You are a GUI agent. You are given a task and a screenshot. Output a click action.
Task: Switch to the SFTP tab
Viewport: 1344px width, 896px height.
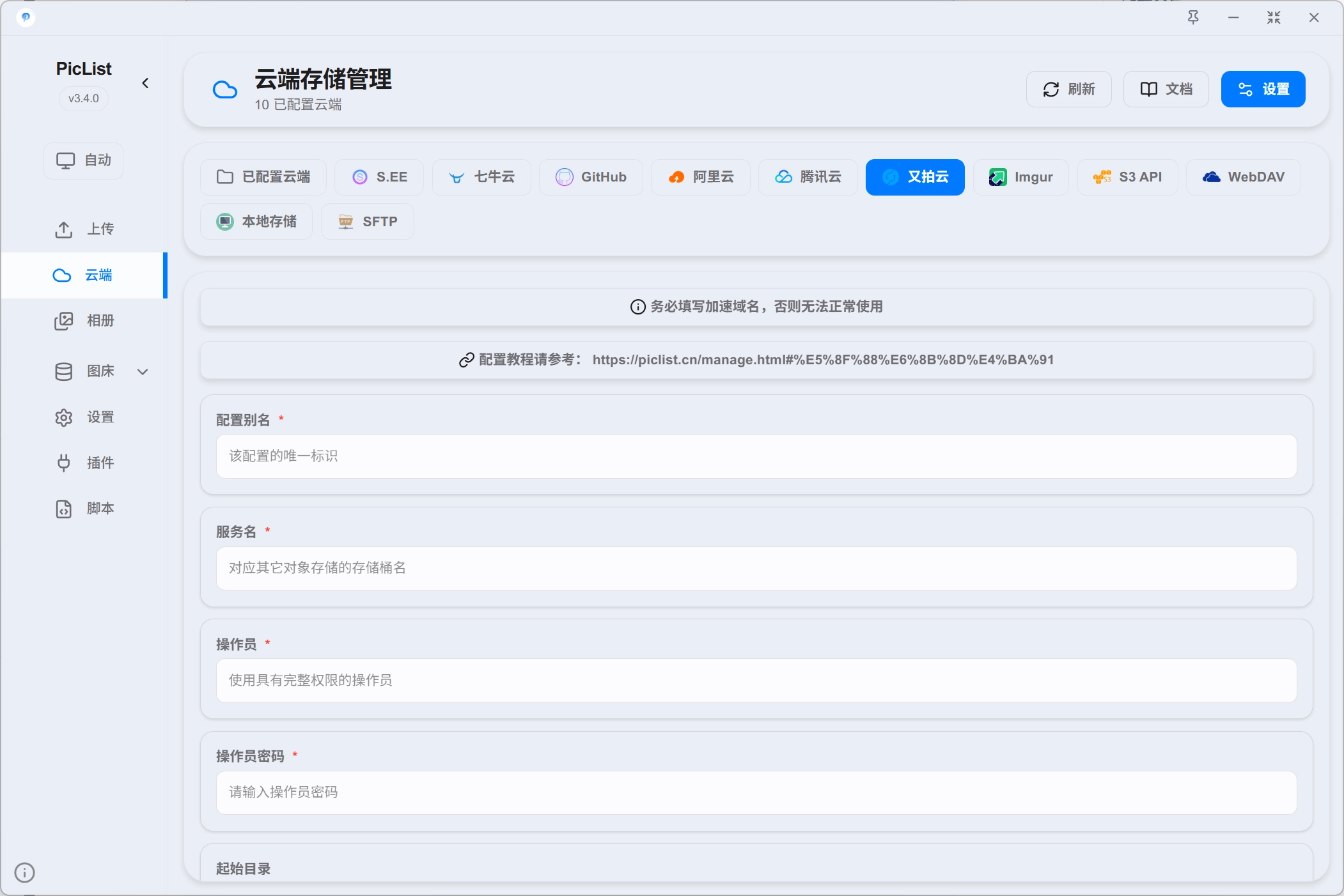pos(368,222)
